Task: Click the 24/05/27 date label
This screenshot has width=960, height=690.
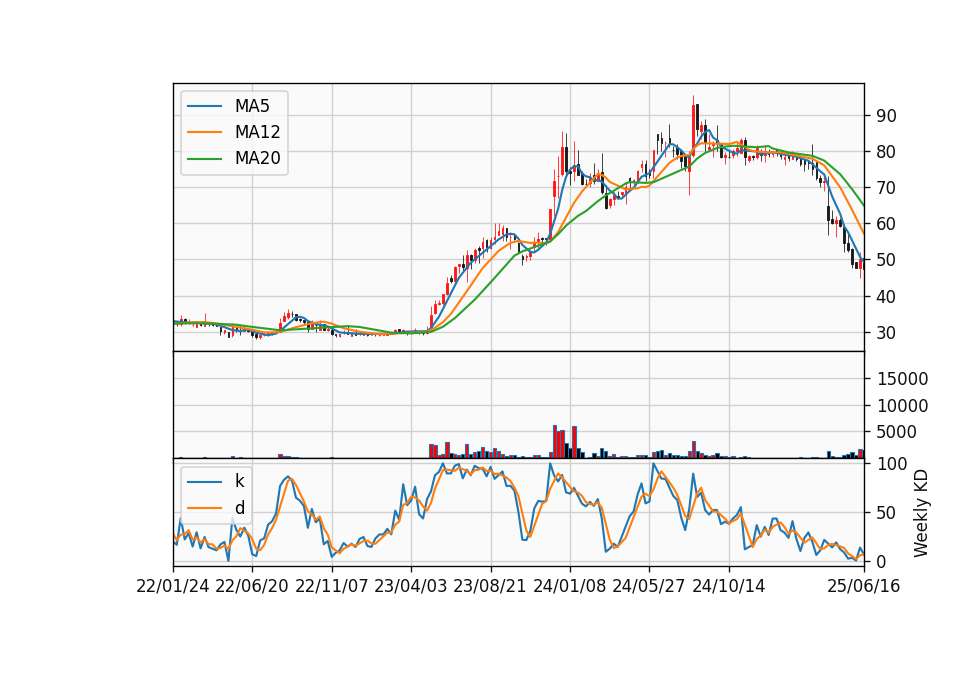Action: tap(649, 587)
